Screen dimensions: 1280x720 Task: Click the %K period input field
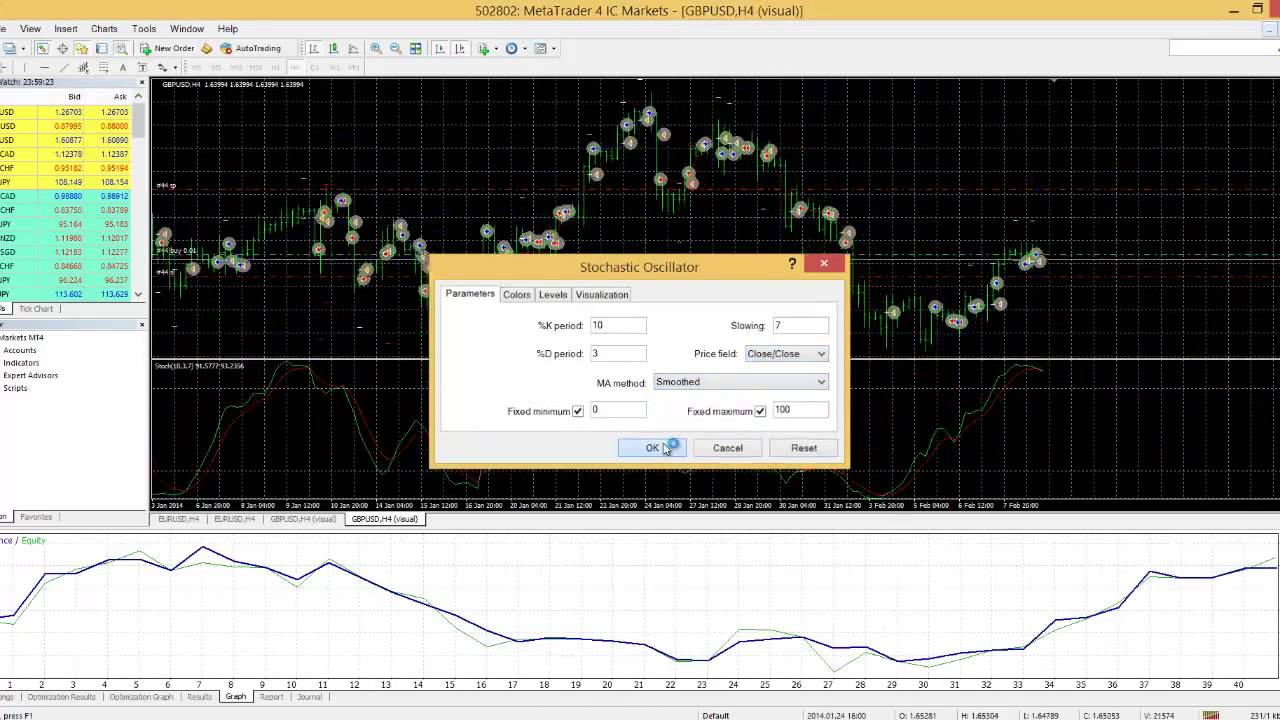[618, 326]
